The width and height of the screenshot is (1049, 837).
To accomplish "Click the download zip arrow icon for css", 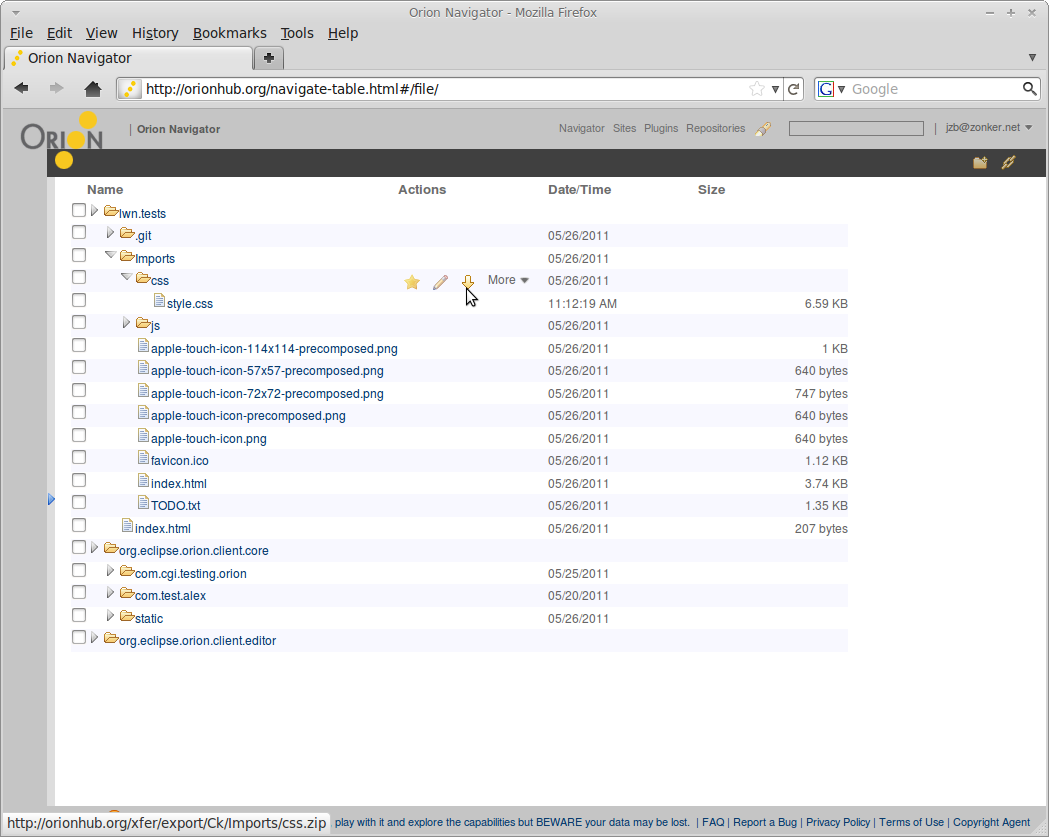I will pos(468,282).
